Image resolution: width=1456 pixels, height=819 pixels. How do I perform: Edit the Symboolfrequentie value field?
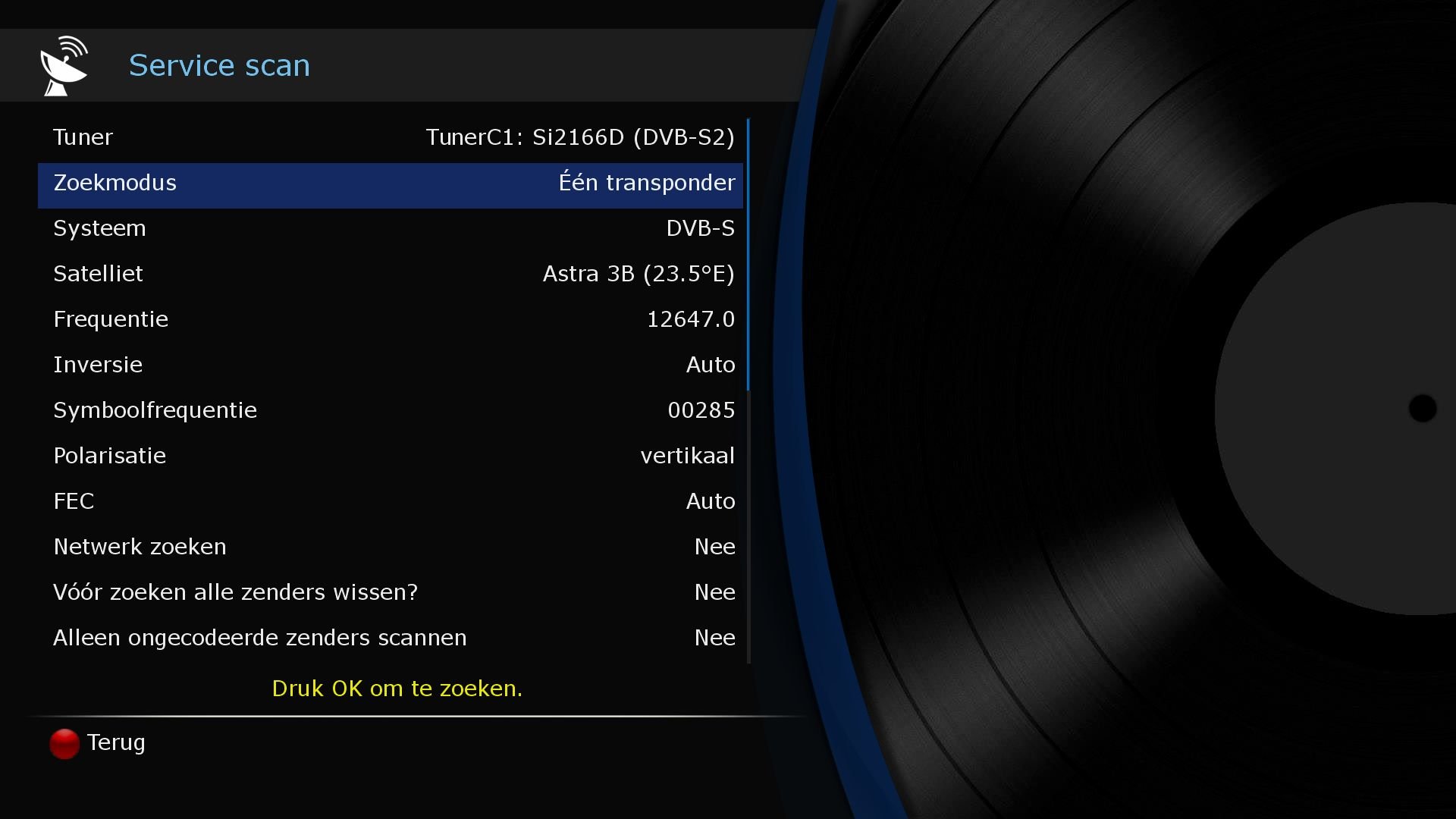coord(701,410)
